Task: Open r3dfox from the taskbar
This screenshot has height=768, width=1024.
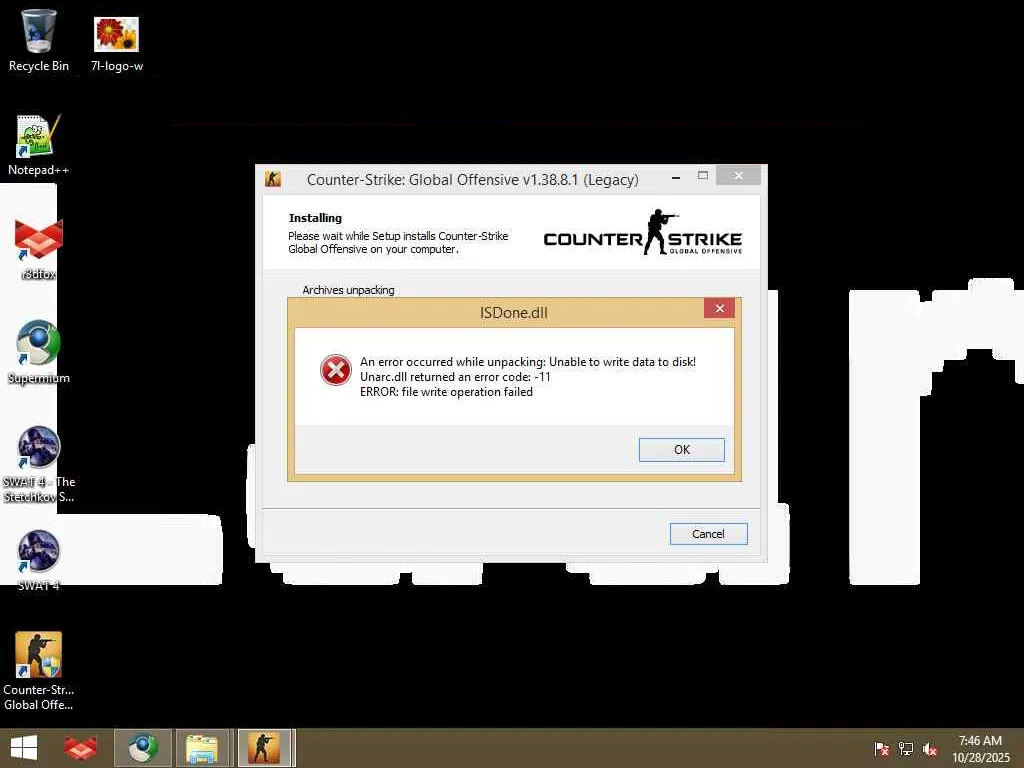Action: click(81, 748)
